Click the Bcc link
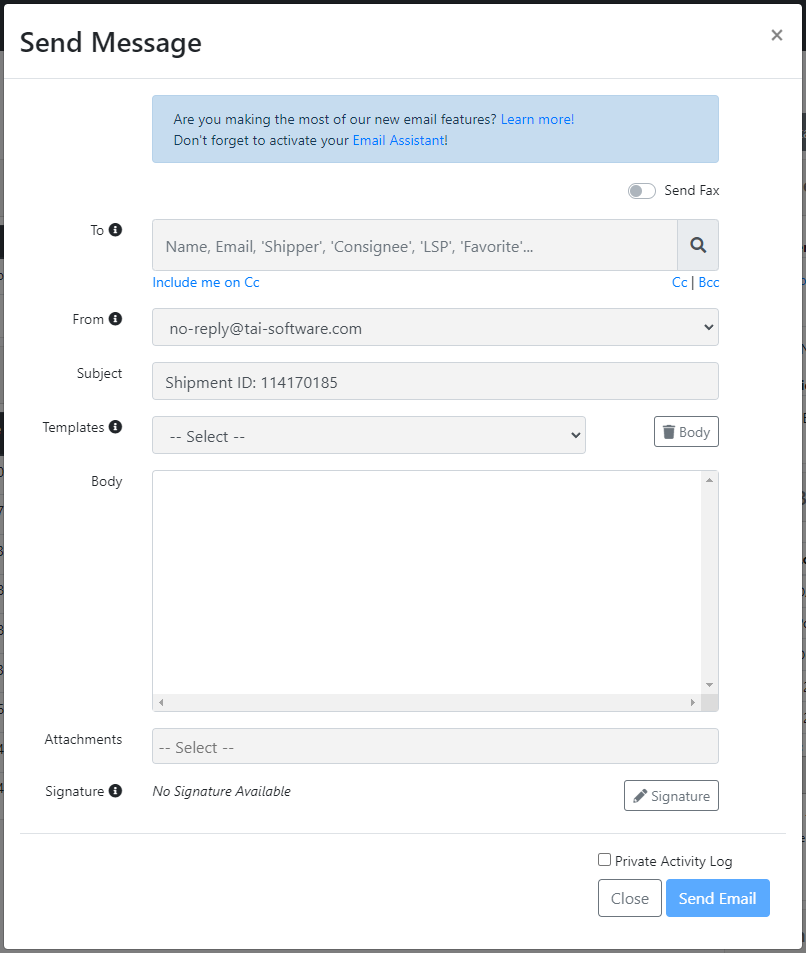The height and width of the screenshot is (953, 806). click(x=709, y=282)
